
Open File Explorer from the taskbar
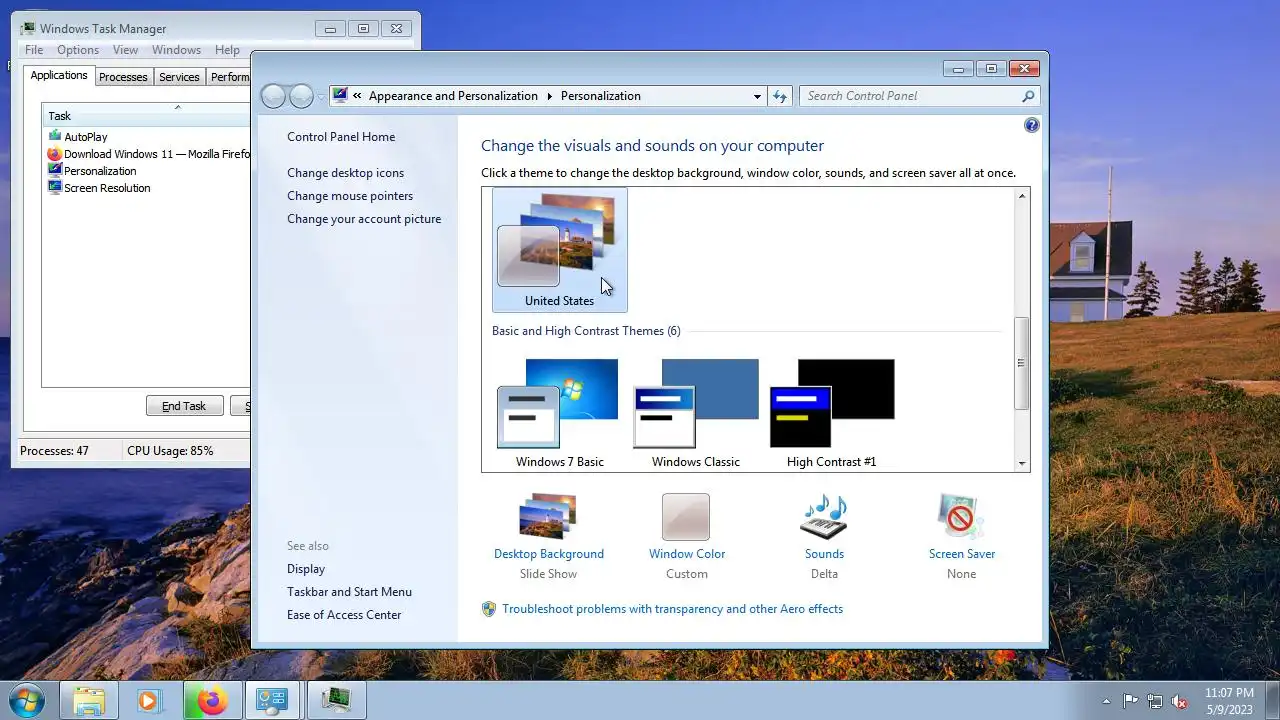pyautogui.click(x=89, y=701)
